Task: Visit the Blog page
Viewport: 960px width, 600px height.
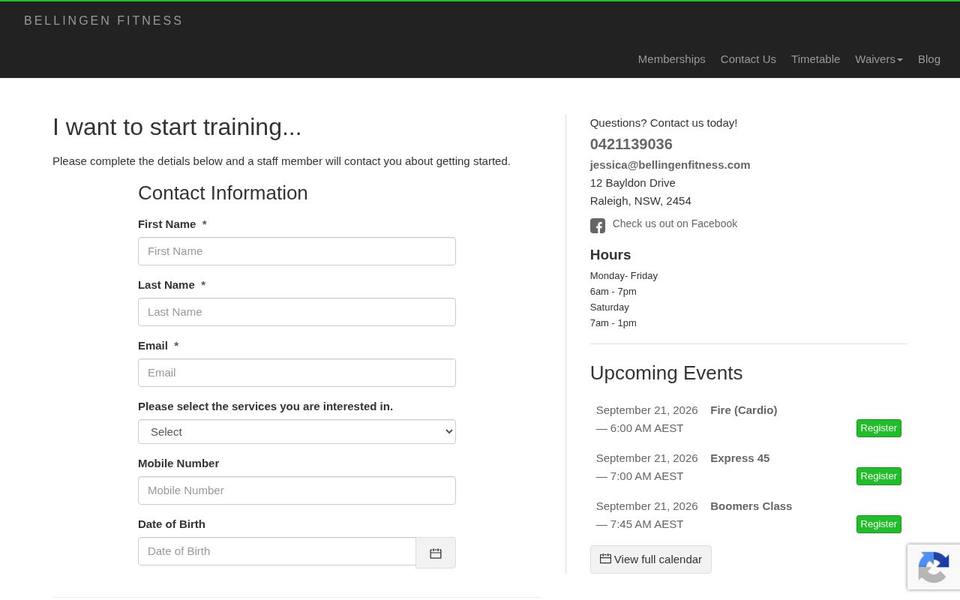Action: click(929, 59)
